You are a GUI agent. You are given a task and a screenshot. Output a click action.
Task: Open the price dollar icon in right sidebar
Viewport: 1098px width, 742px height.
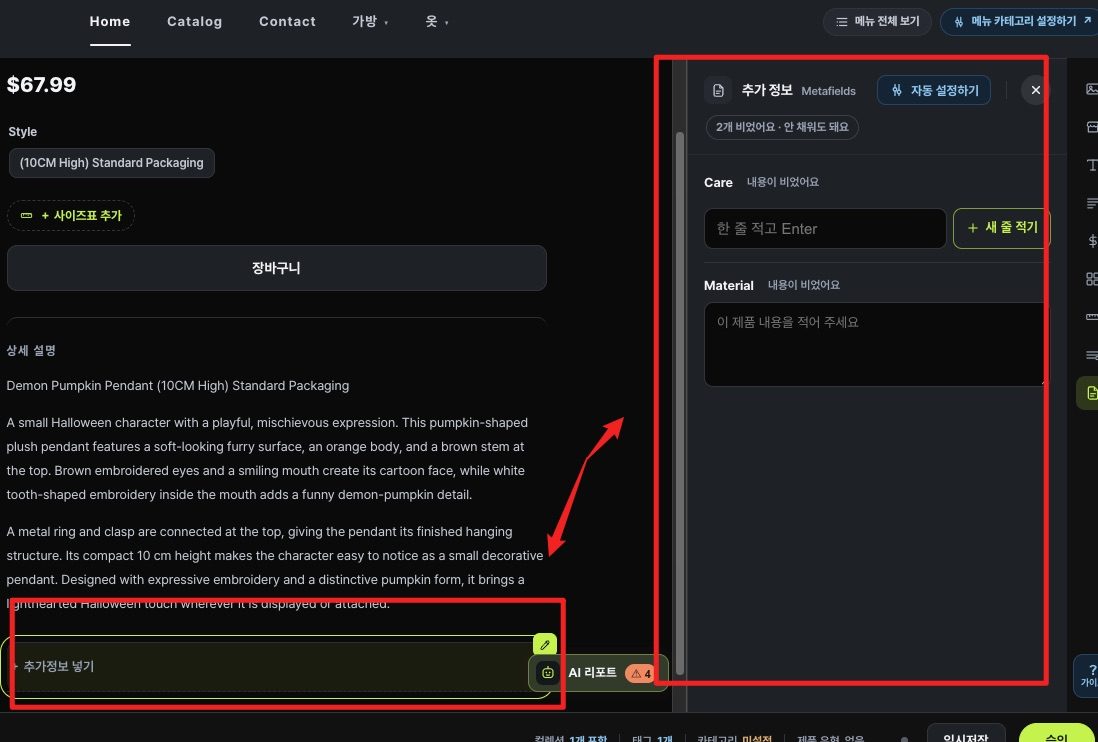pos(1091,241)
